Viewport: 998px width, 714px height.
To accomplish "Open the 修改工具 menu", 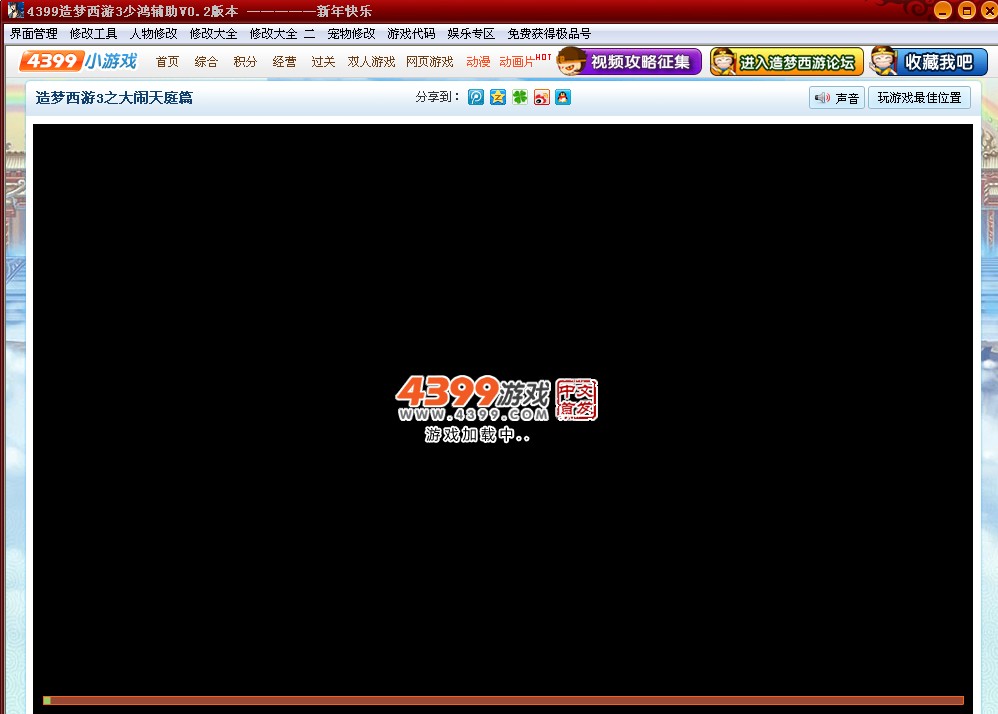I will (94, 34).
